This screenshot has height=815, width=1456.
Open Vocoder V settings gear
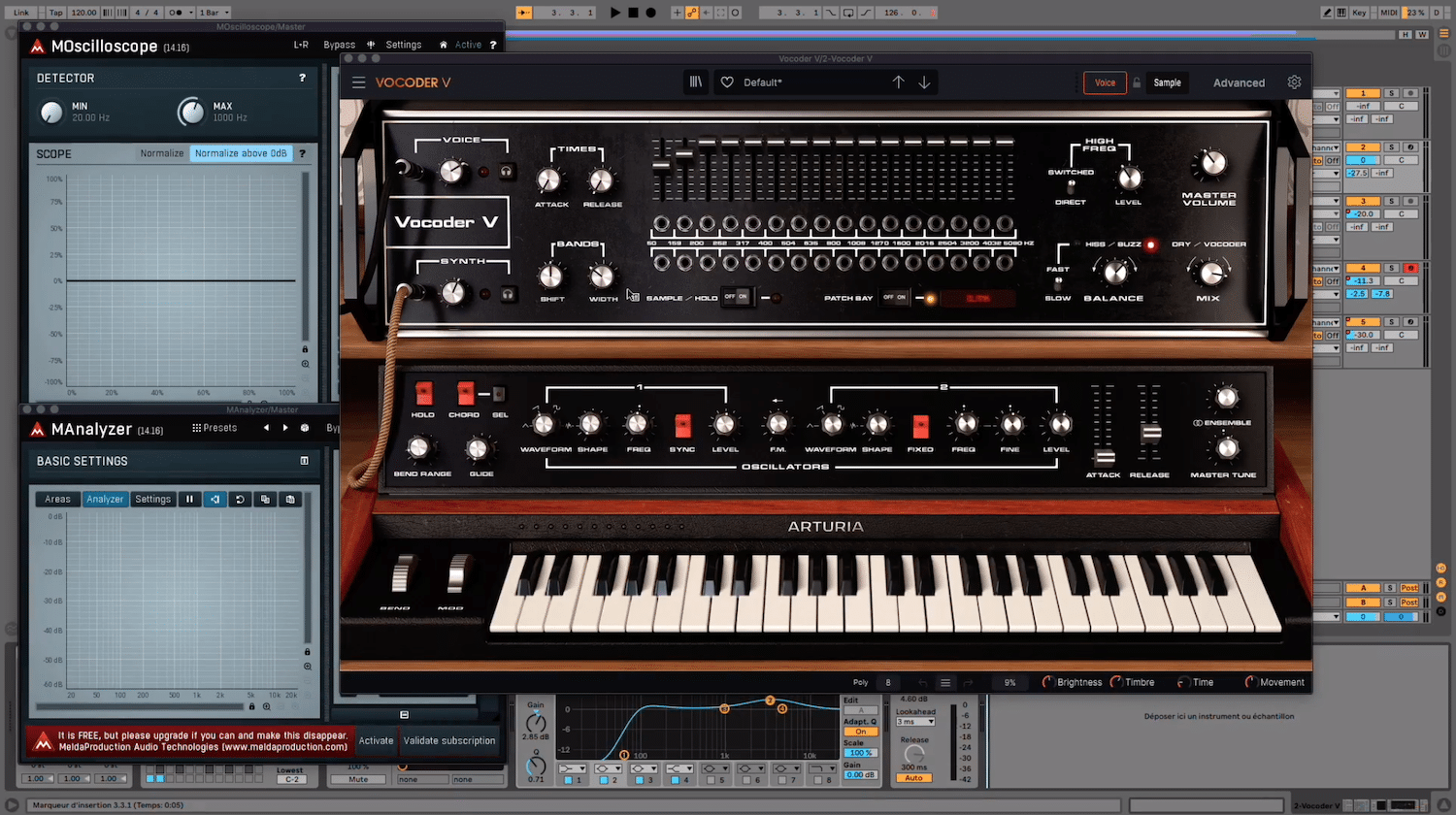1294,82
